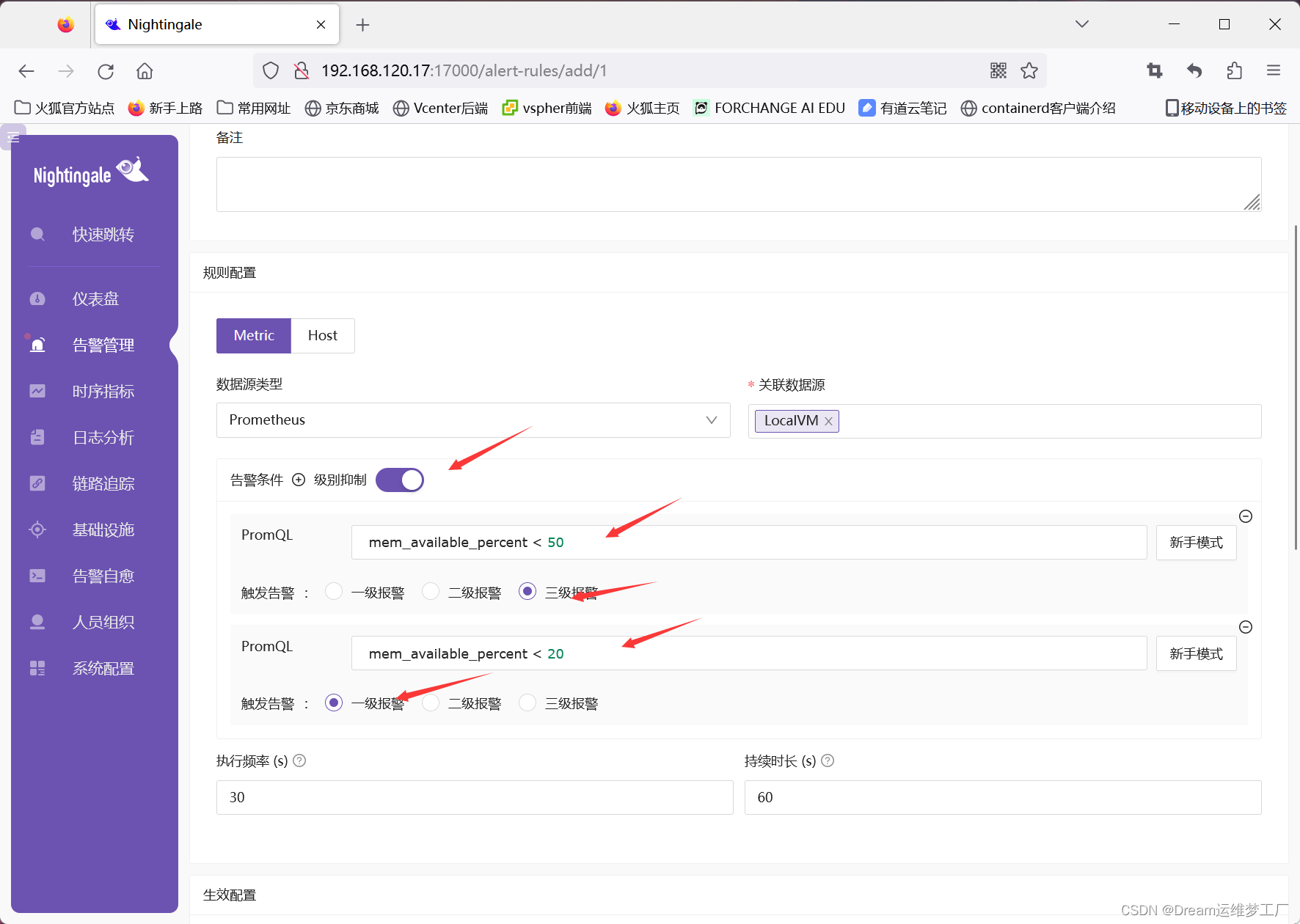This screenshot has height=924, width=1300.
Task: Open the 时序指标 metrics menu
Action: click(x=103, y=391)
